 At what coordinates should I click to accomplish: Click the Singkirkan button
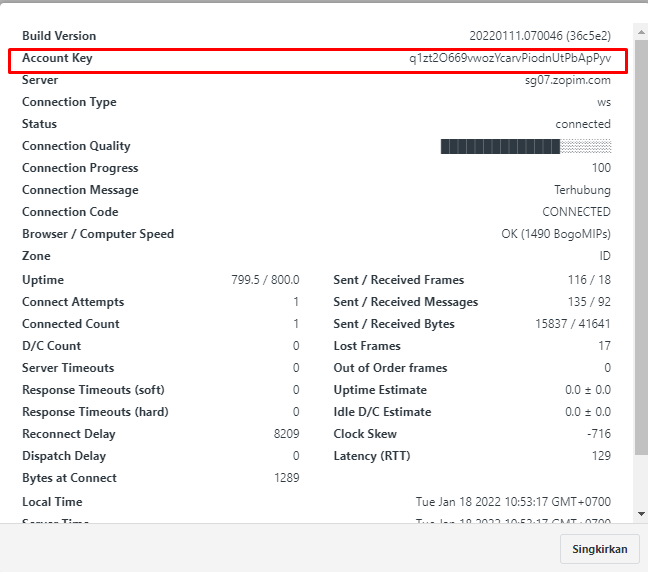pos(599,549)
